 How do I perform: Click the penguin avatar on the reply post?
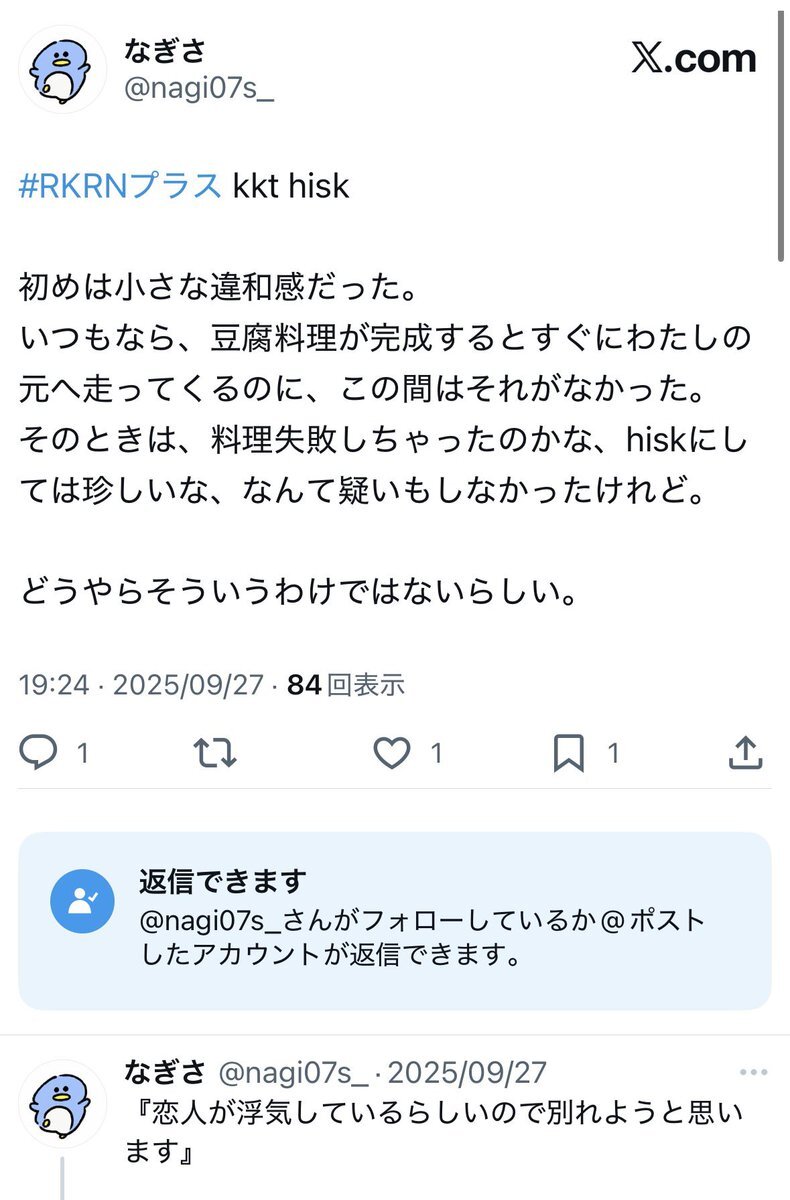(x=62, y=1103)
